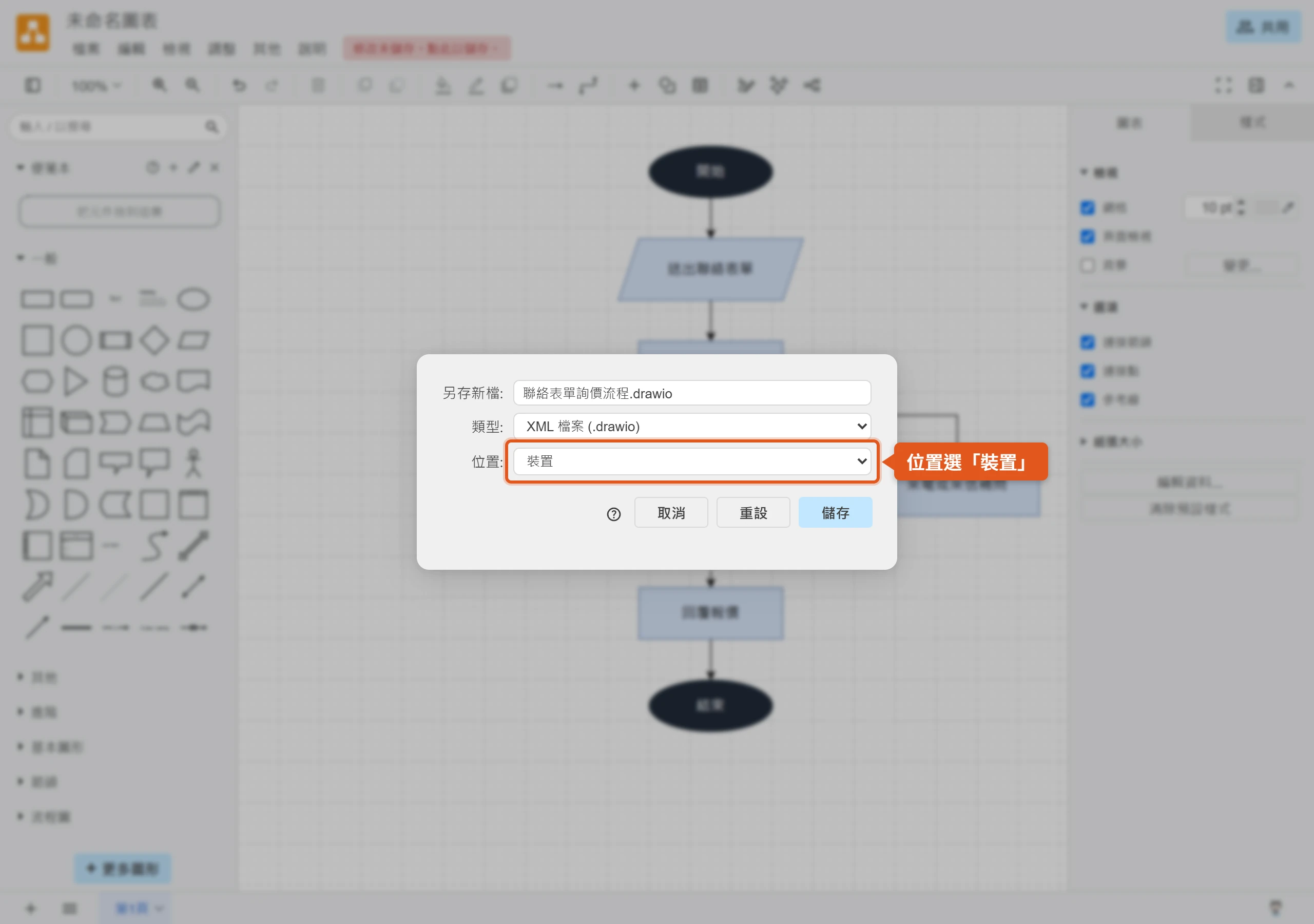This screenshot has width=1314, height=924.
Task: Expand the 基本圖形 shapes section
Action: click(x=50, y=747)
